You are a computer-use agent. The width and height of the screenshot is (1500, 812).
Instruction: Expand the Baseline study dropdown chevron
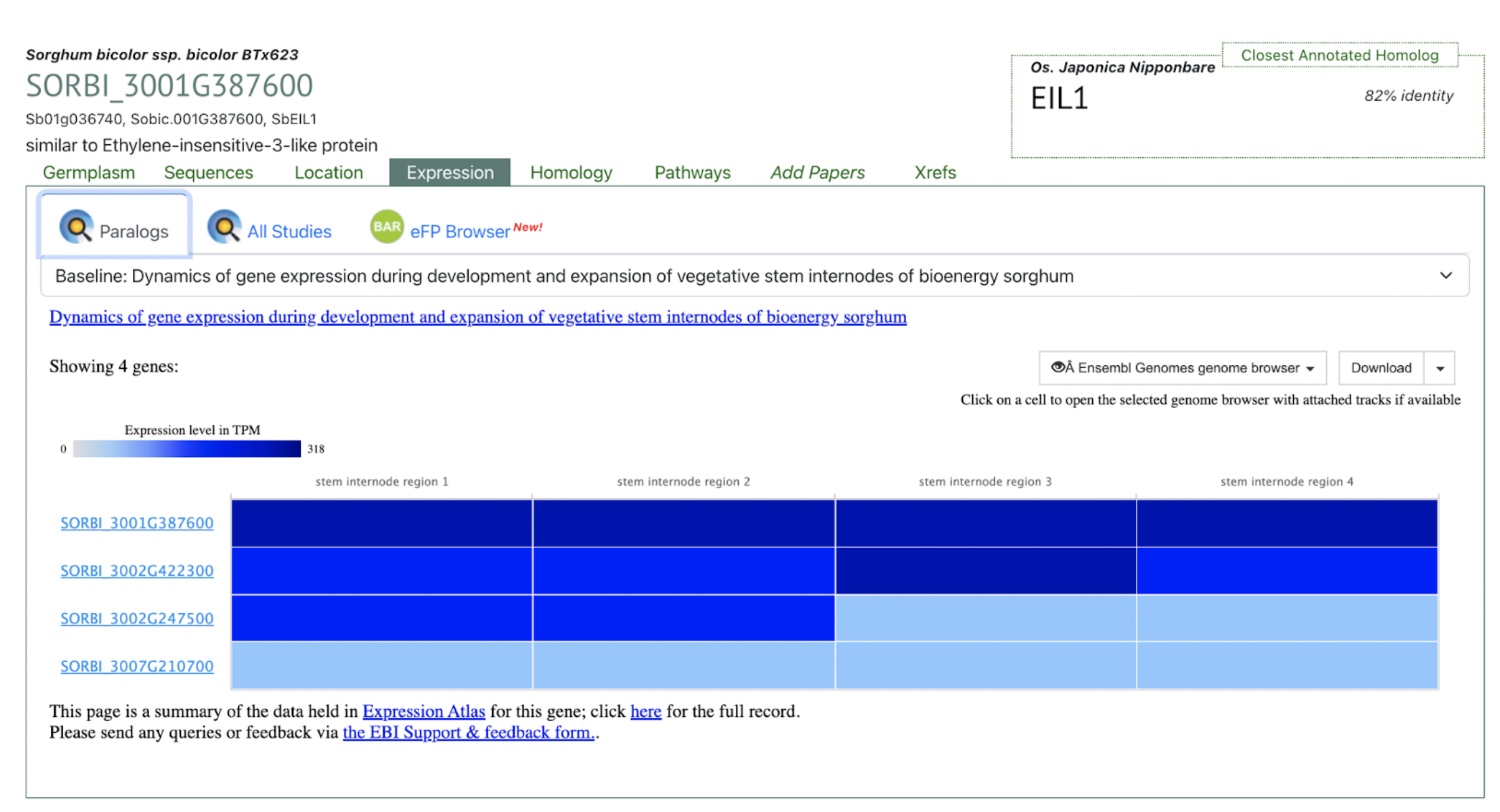tap(1446, 276)
